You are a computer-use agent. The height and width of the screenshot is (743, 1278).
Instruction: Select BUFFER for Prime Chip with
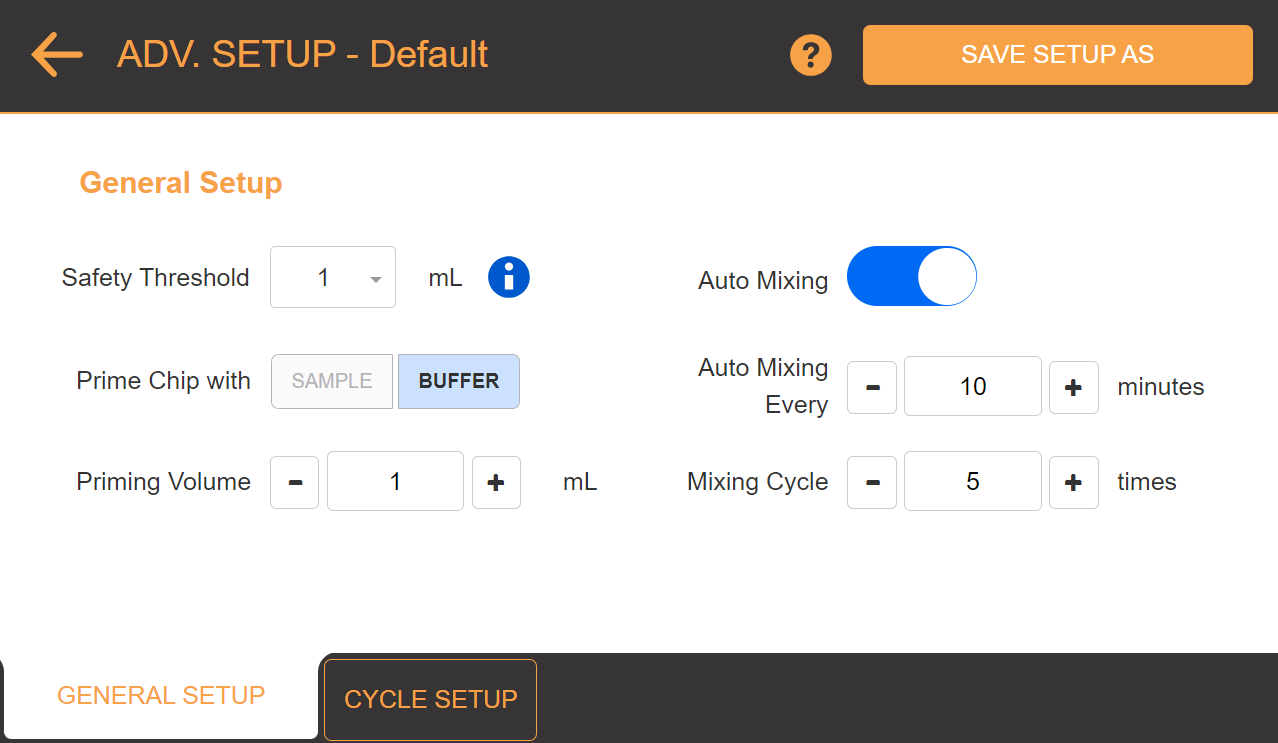click(459, 381)
